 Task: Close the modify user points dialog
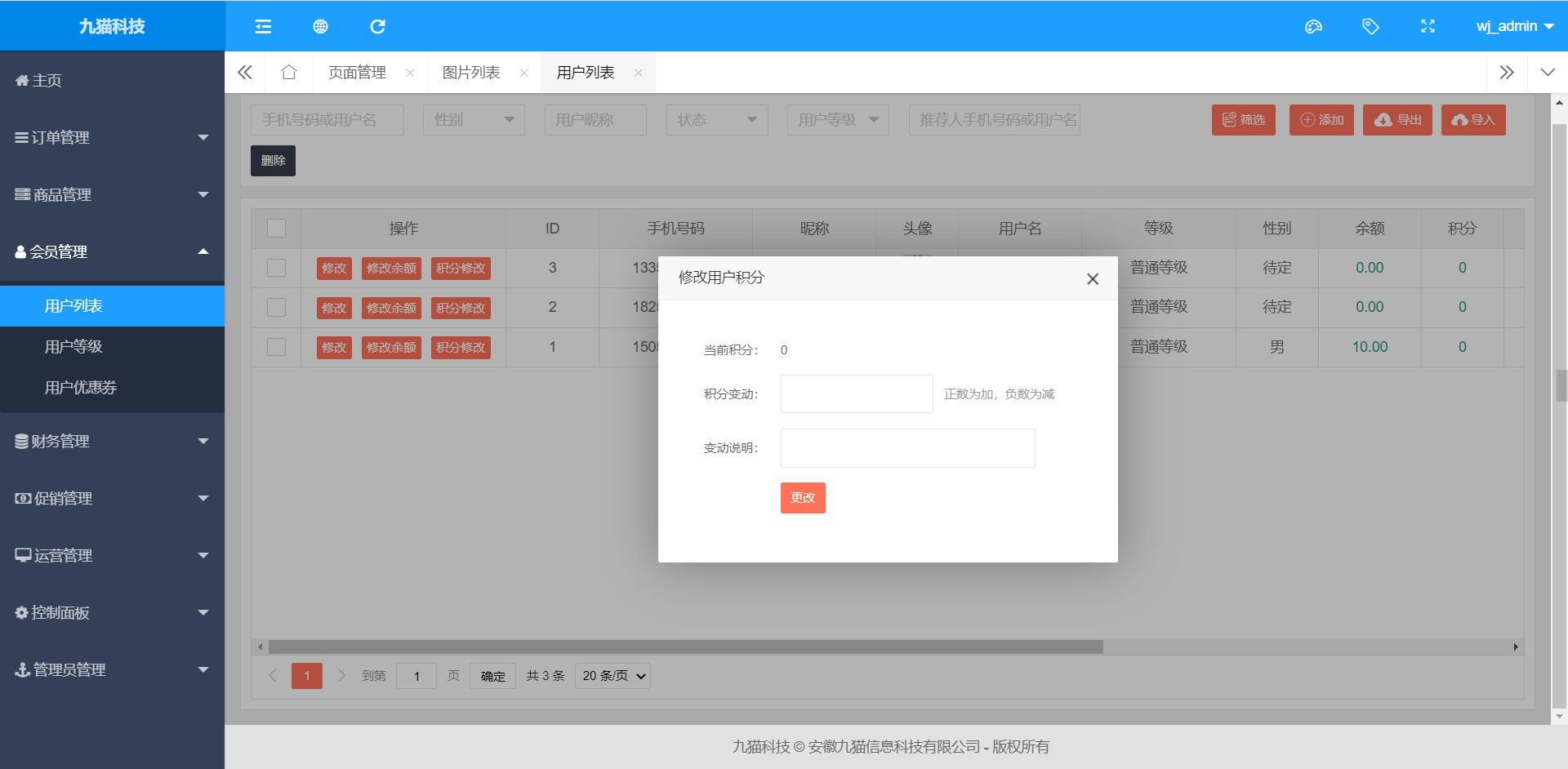1093,279
